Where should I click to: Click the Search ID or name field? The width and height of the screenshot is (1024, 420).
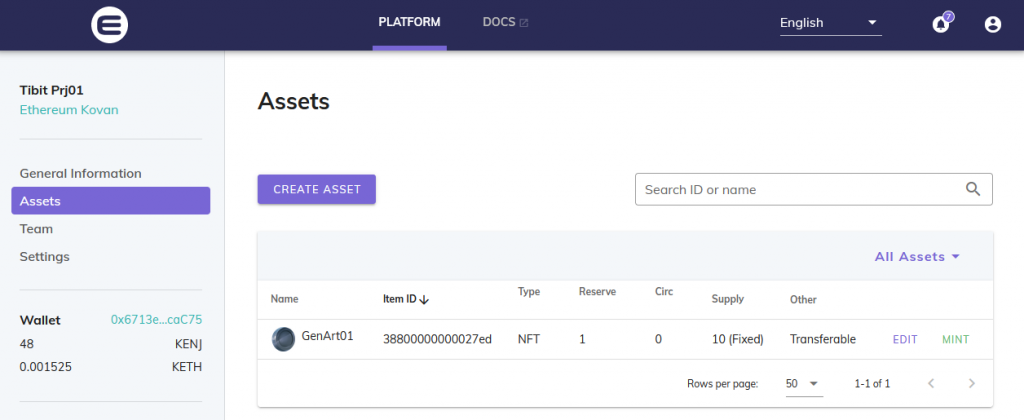800,189
